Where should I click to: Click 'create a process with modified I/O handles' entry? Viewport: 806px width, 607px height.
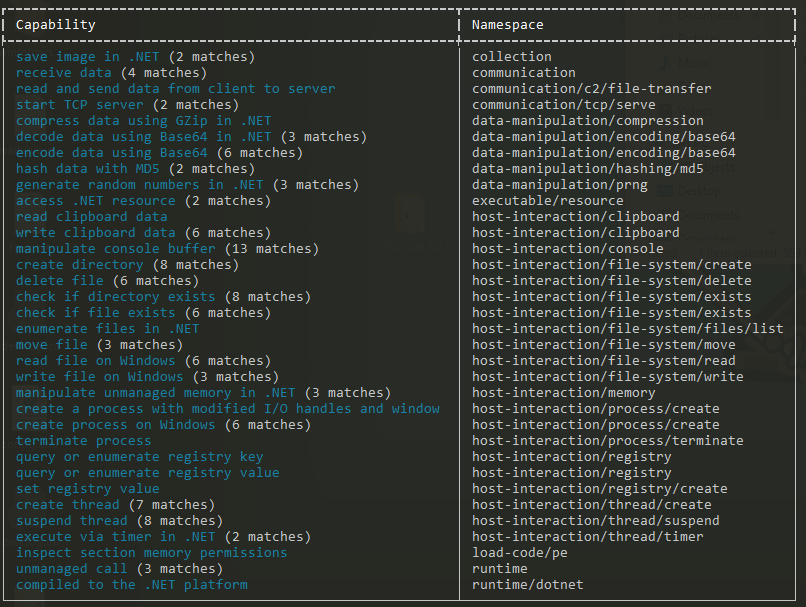[x=228, y=409]
